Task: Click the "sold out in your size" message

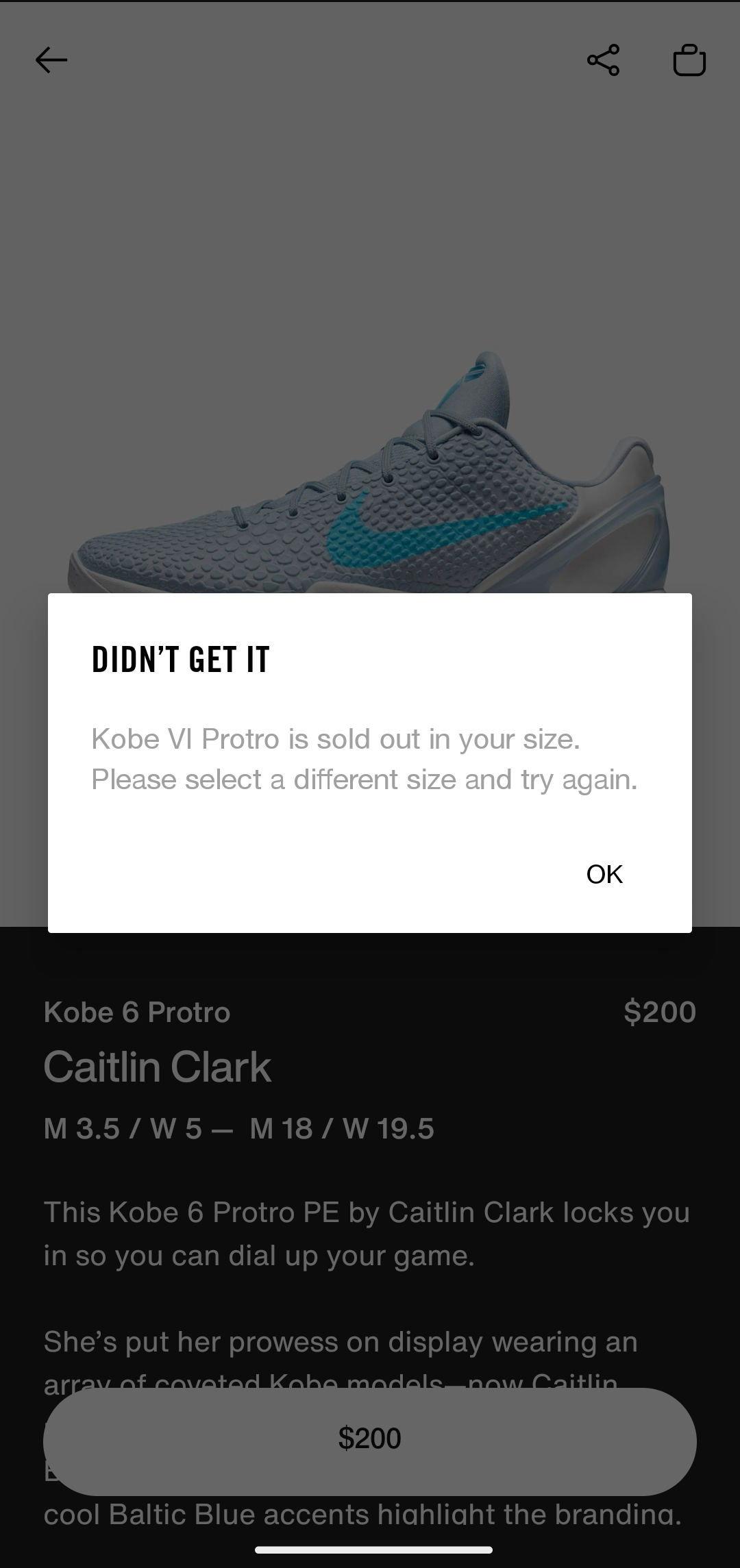Action: click(x=336, y=739)
